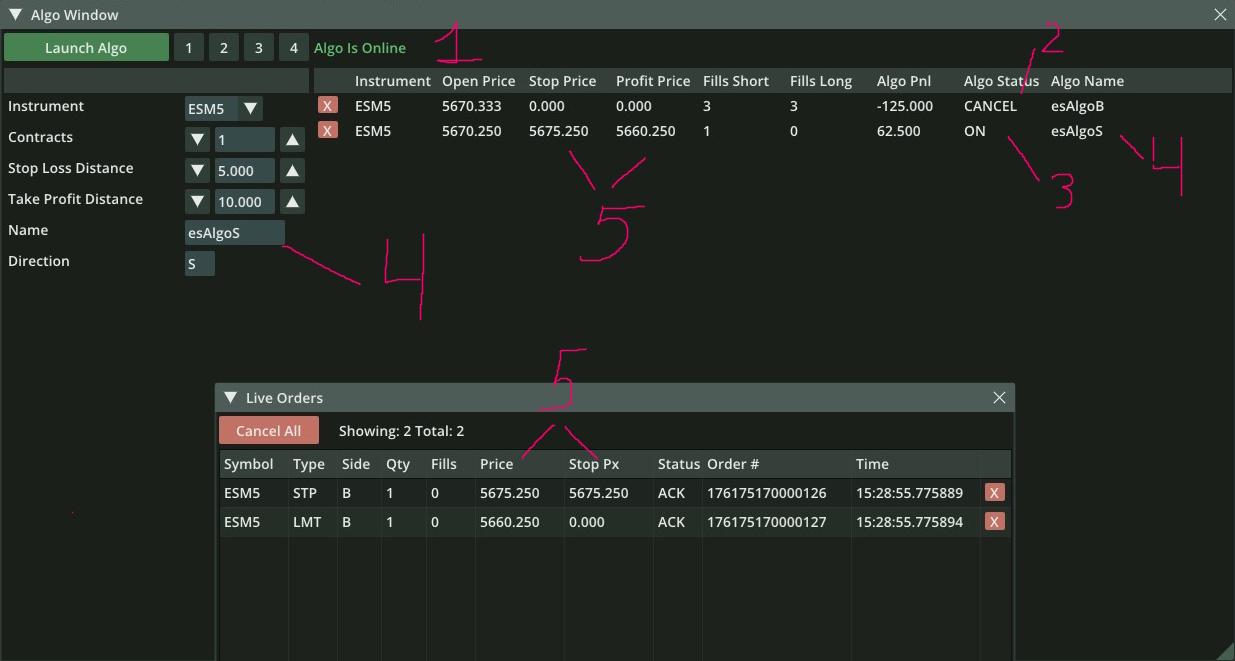Cancel the LMT live order using its X

[x=994, y=521]
